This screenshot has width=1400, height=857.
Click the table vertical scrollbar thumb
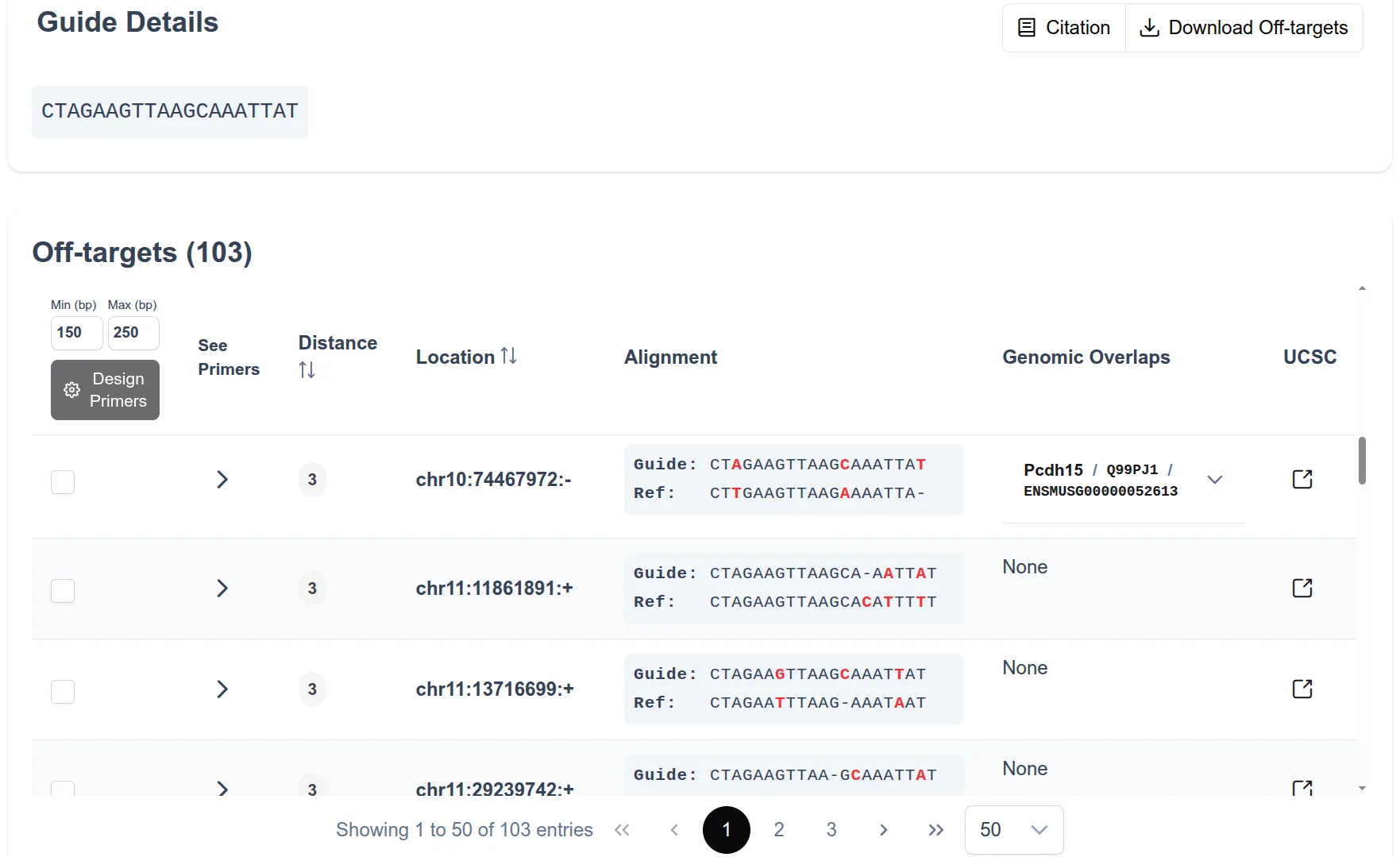pos(1362,461)
